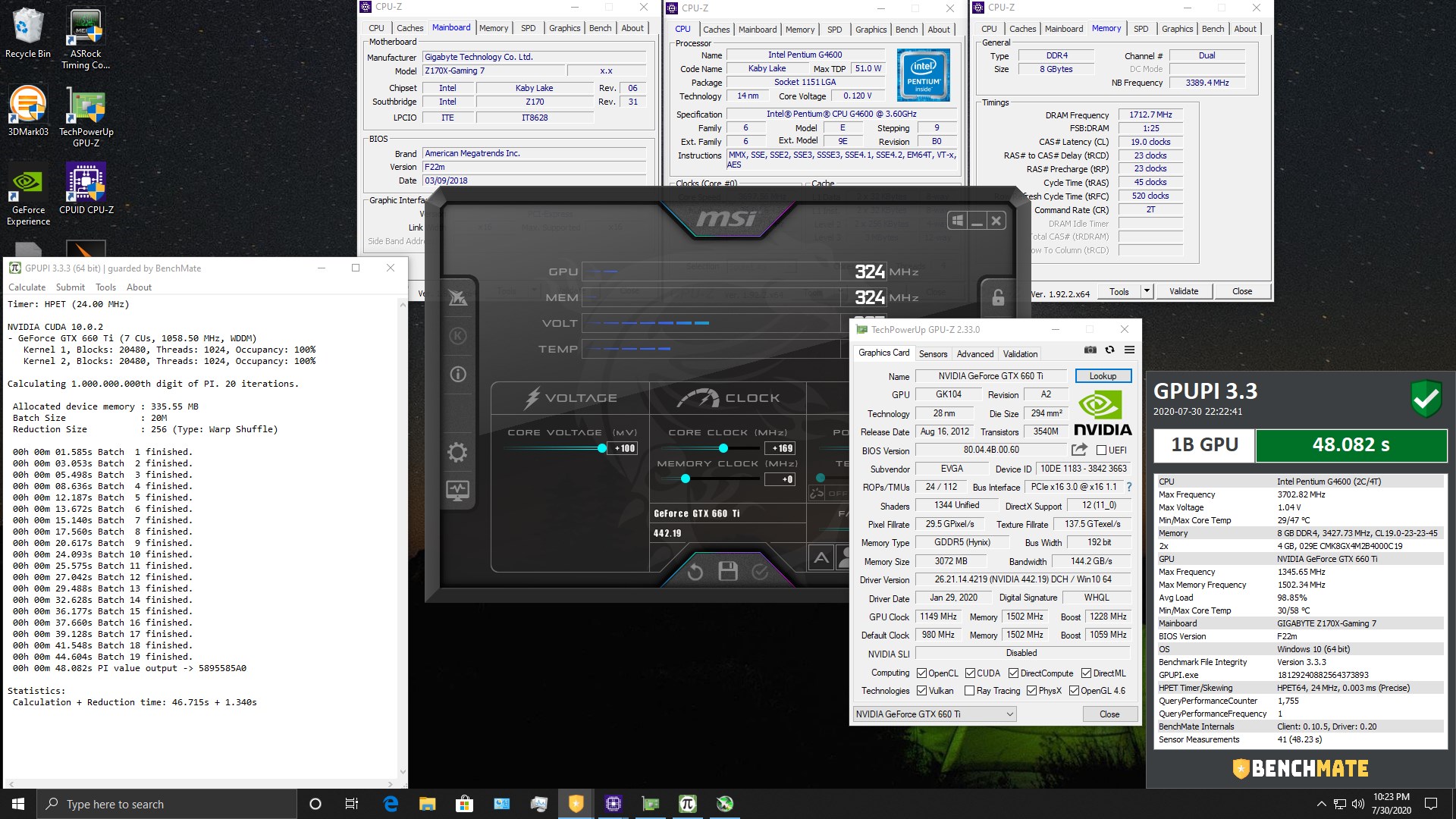Screen dimensions: 1456x819
Task: Click the bus interface question mark in GPU-Z
Action: pos(1129,487)
